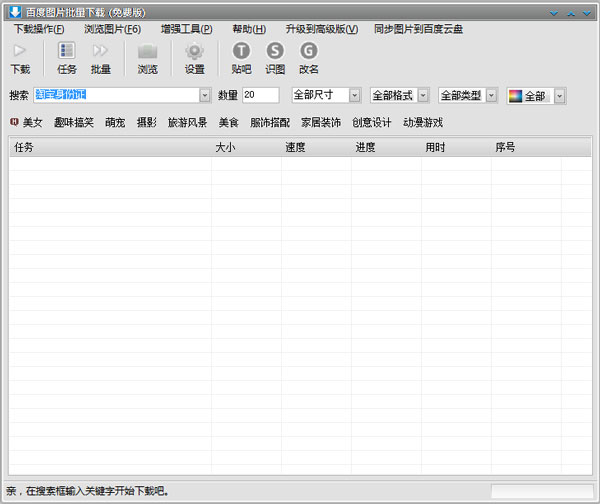
Task: Open the 下载操作(F) menu
Action: 39,29
